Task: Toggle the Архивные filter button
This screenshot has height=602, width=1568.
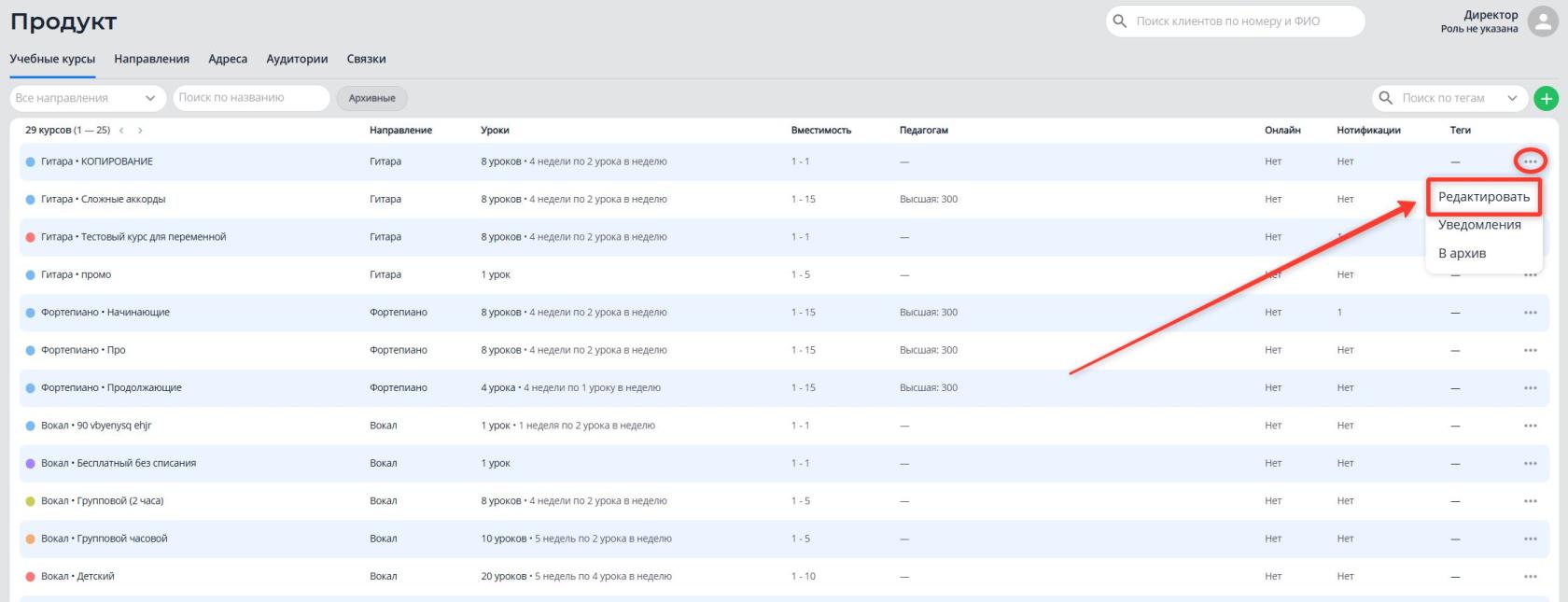Action: click(x=371, y=98)
